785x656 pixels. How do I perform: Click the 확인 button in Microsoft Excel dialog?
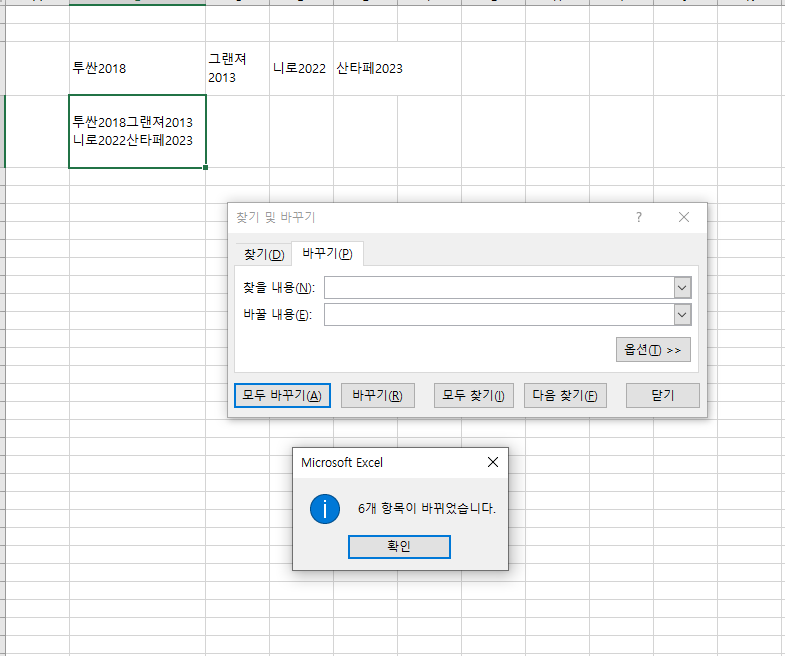(x=399, y=546)
